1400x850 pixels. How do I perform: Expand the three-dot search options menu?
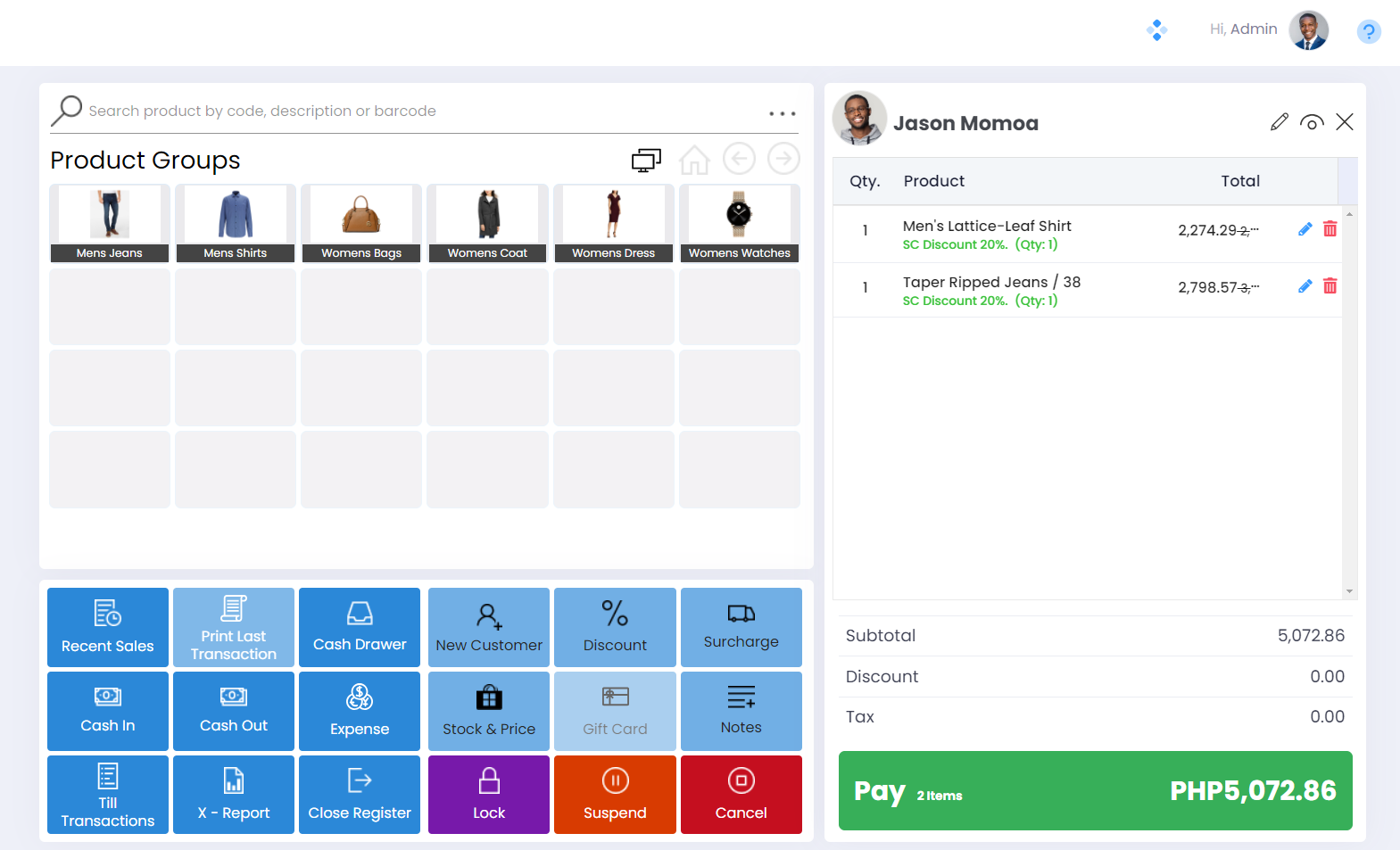tap(782, 113)
